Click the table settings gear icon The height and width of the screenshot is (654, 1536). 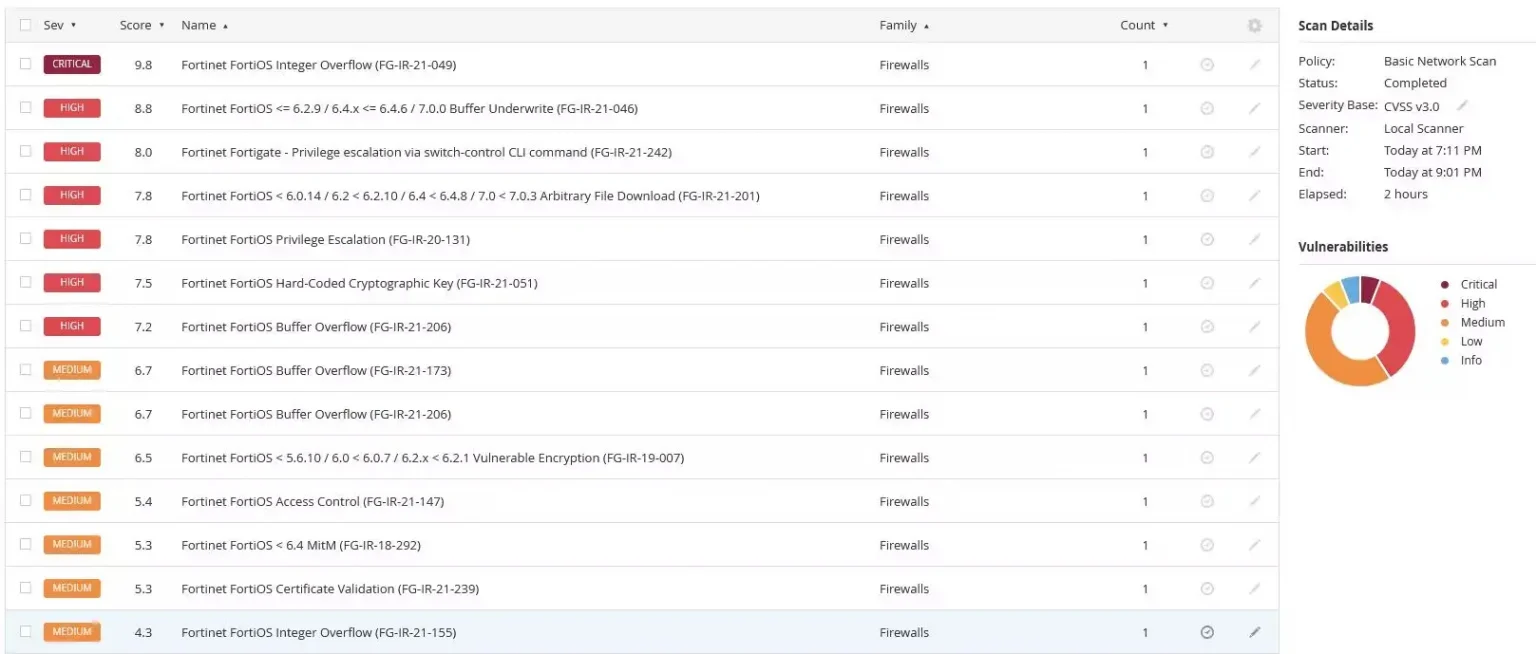(x=1254, y=26)
